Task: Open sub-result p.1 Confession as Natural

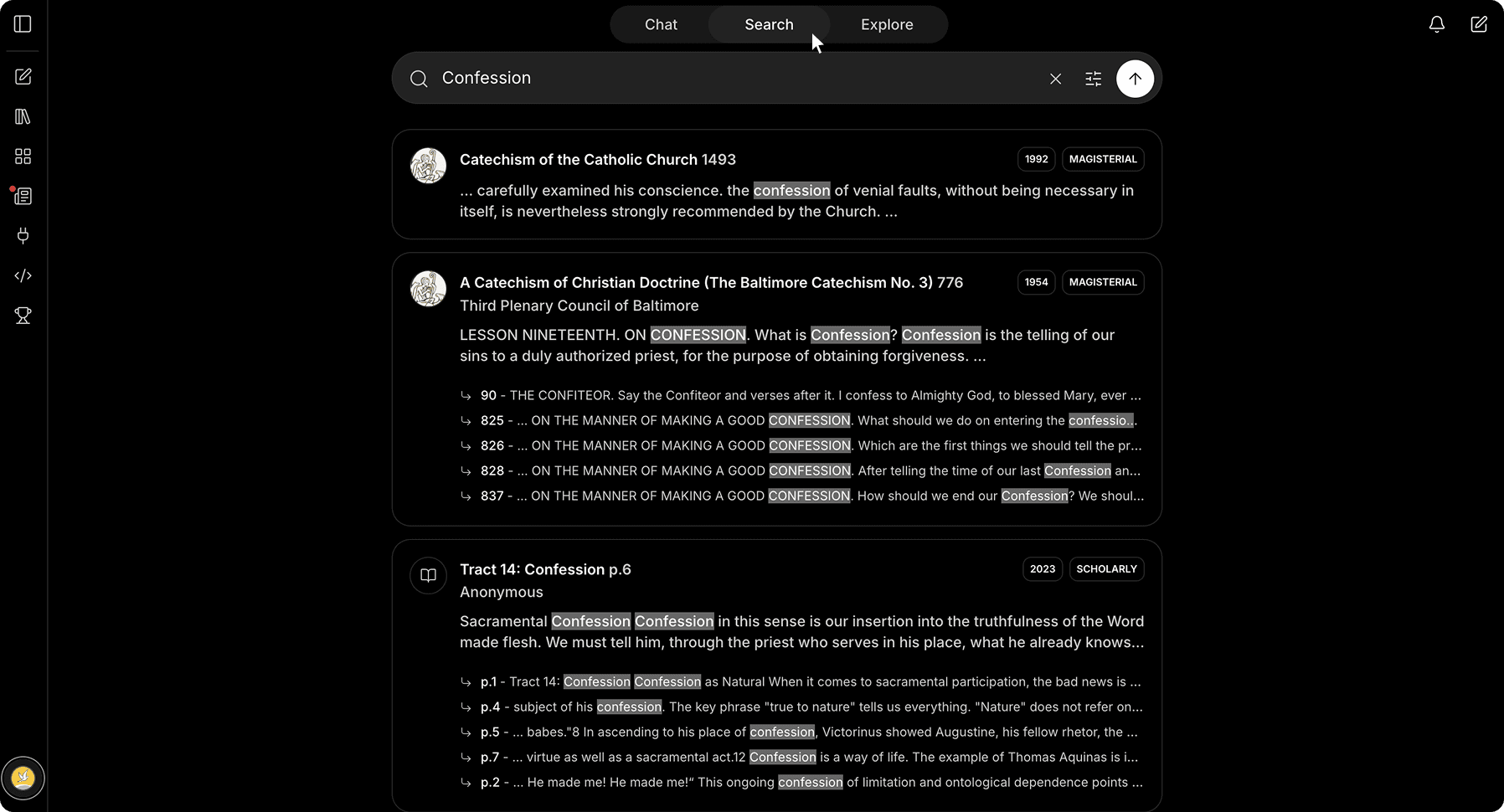Action: [x=801, y=681]
